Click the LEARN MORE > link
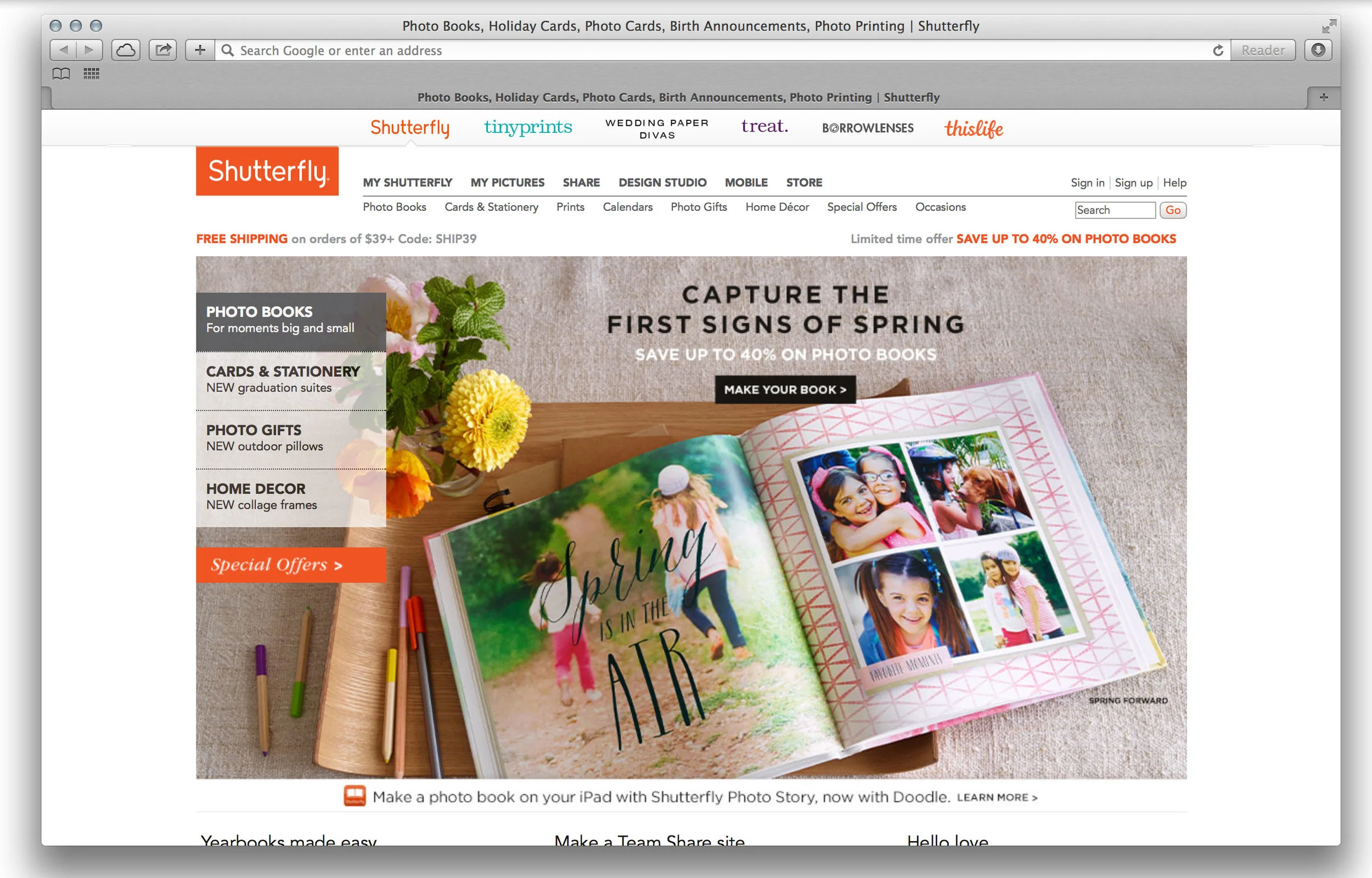This screenshot has height=878, width=1372. (x=997, y=797)
